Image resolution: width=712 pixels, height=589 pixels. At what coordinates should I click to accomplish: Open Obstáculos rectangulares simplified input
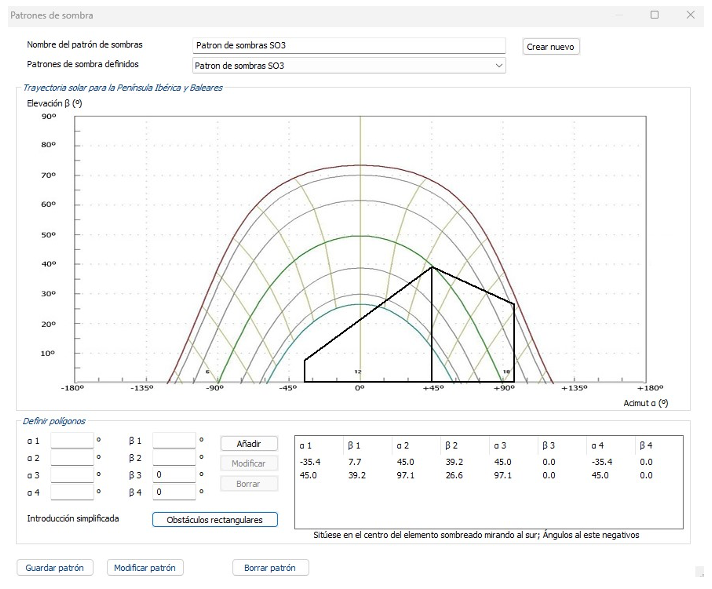(215, 520)
